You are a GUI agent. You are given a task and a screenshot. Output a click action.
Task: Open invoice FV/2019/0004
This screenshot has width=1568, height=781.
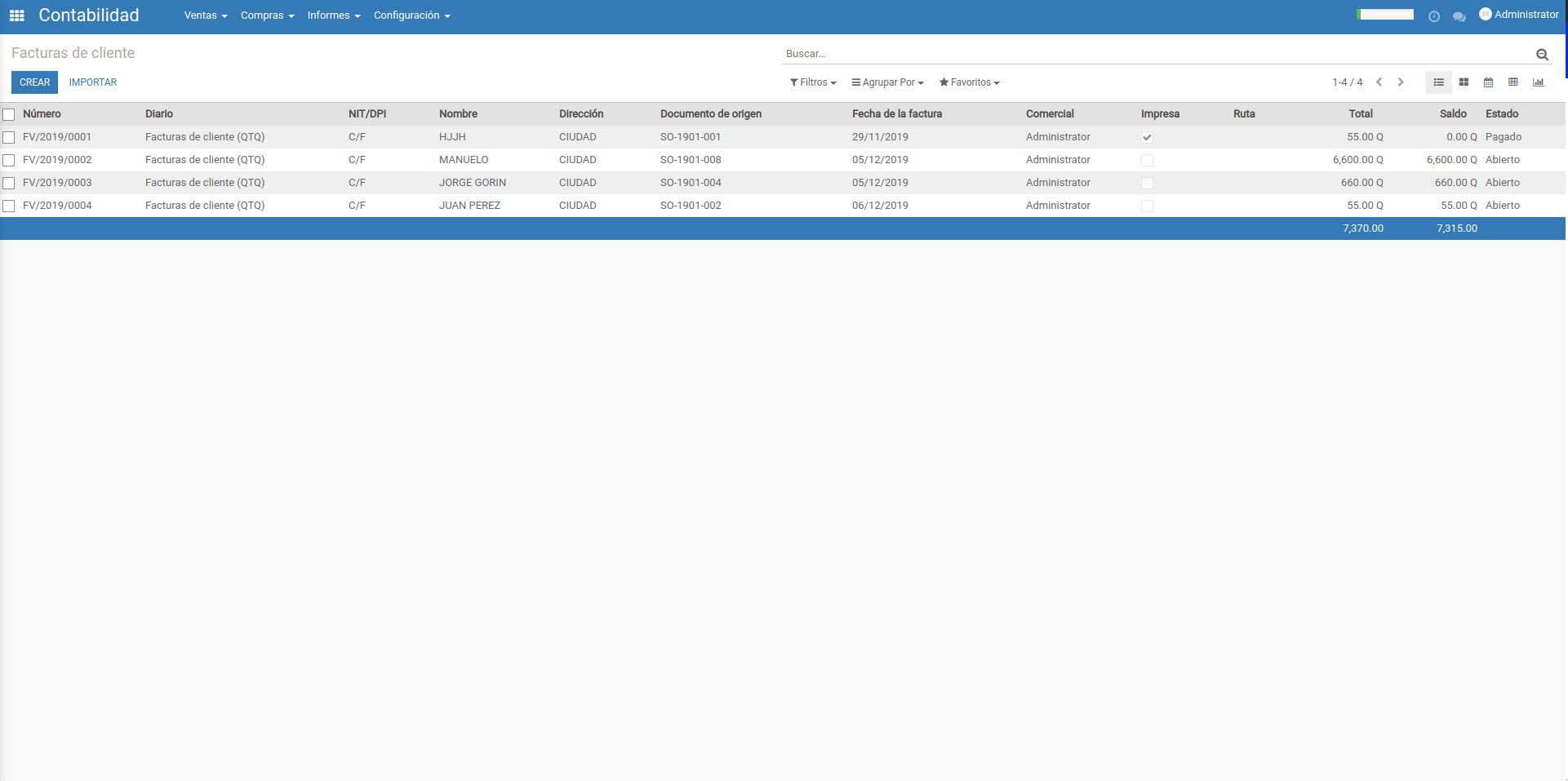click(57, 206)
